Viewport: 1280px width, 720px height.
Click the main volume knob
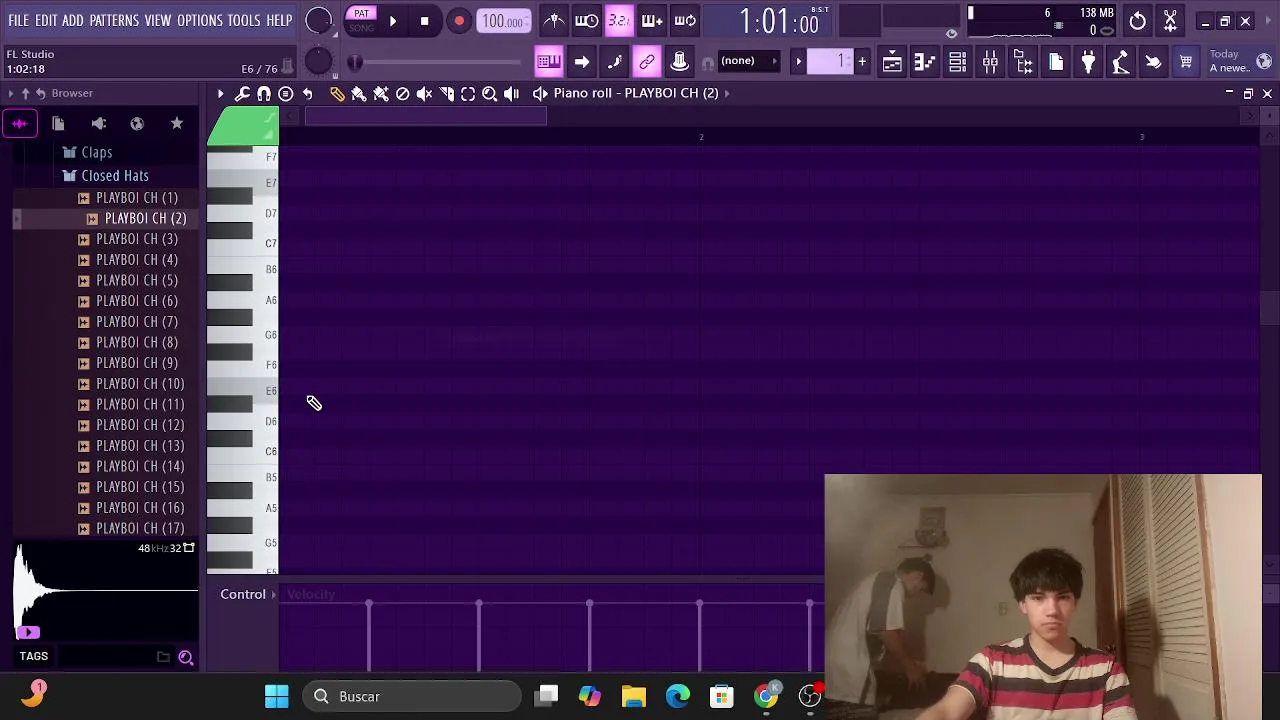click(x=318, y=20)
